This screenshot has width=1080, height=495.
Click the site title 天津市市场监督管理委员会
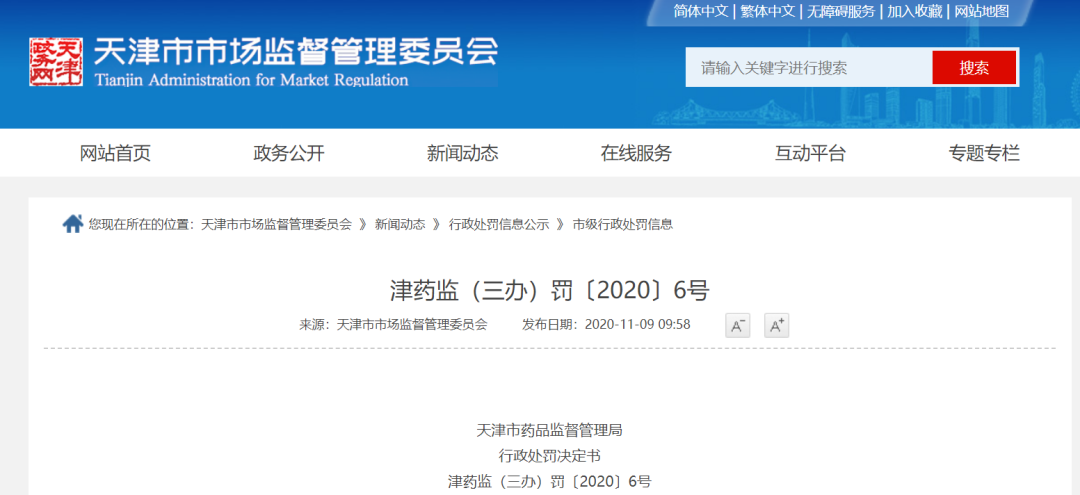pyautogui.click(x=295, y=50)
